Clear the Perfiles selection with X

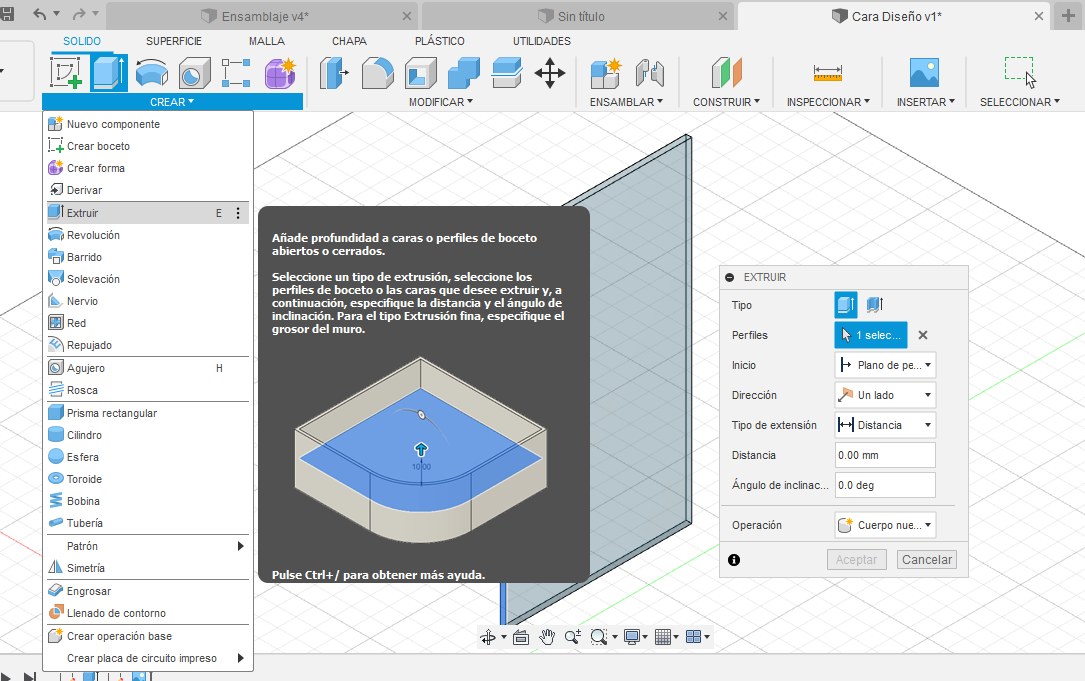click(922, 335)
